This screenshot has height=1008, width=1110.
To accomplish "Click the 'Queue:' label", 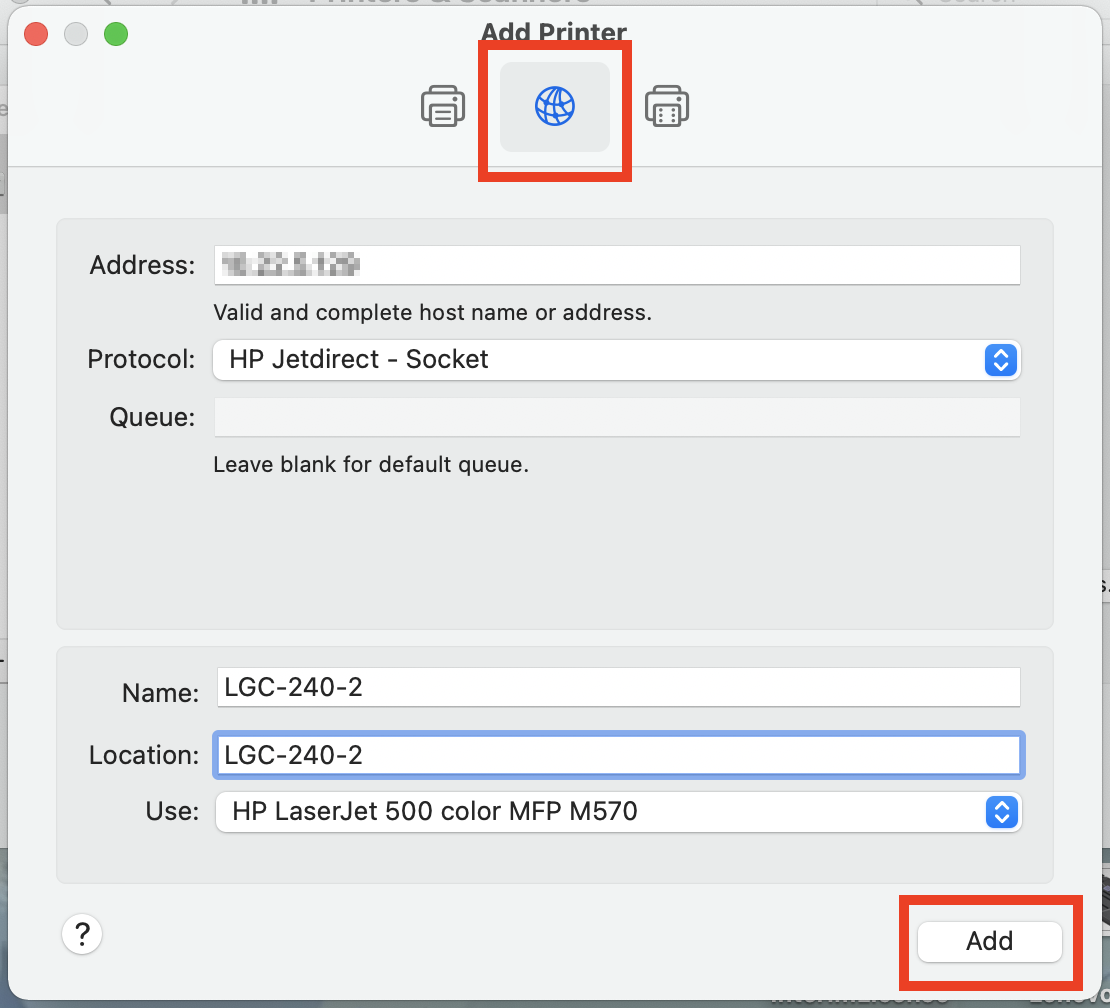I will point(152,418).
